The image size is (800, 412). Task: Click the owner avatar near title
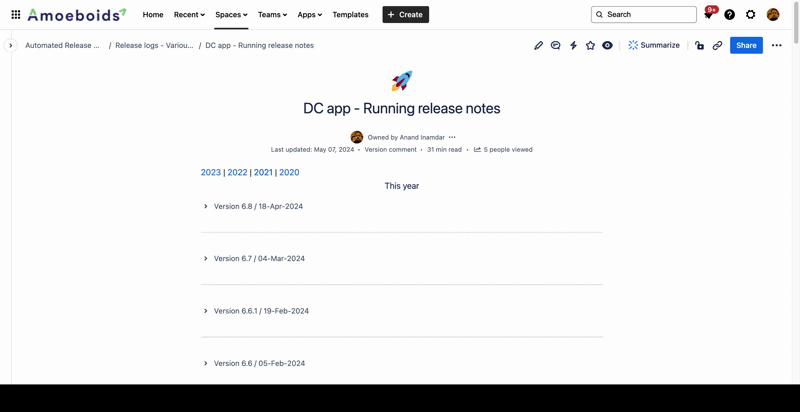pyautogui.click(x=357, y=137)
